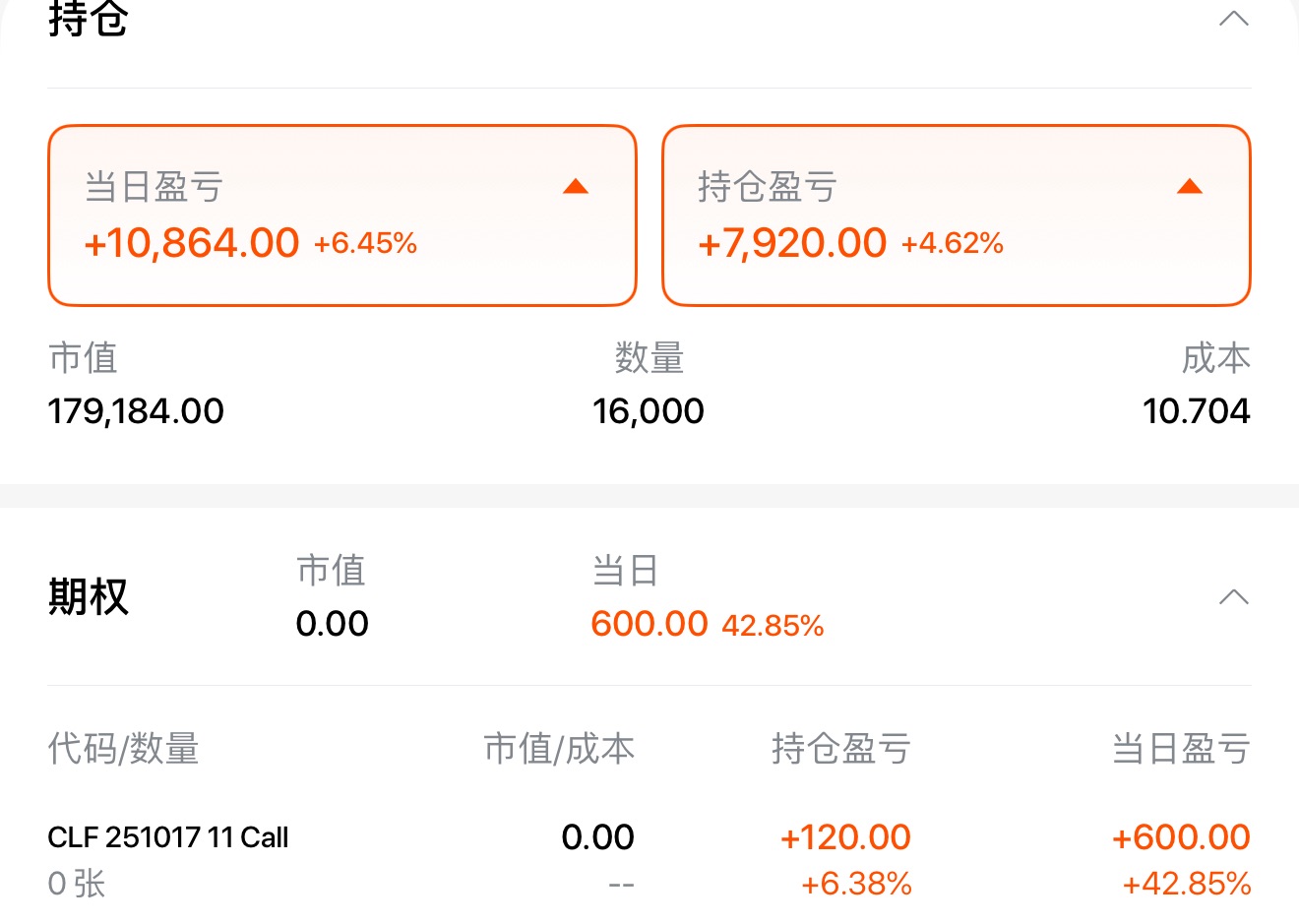Tap the 期权 市值 0.00 summary
Screen dimensions: 1299x924
(x=333, y=624)
